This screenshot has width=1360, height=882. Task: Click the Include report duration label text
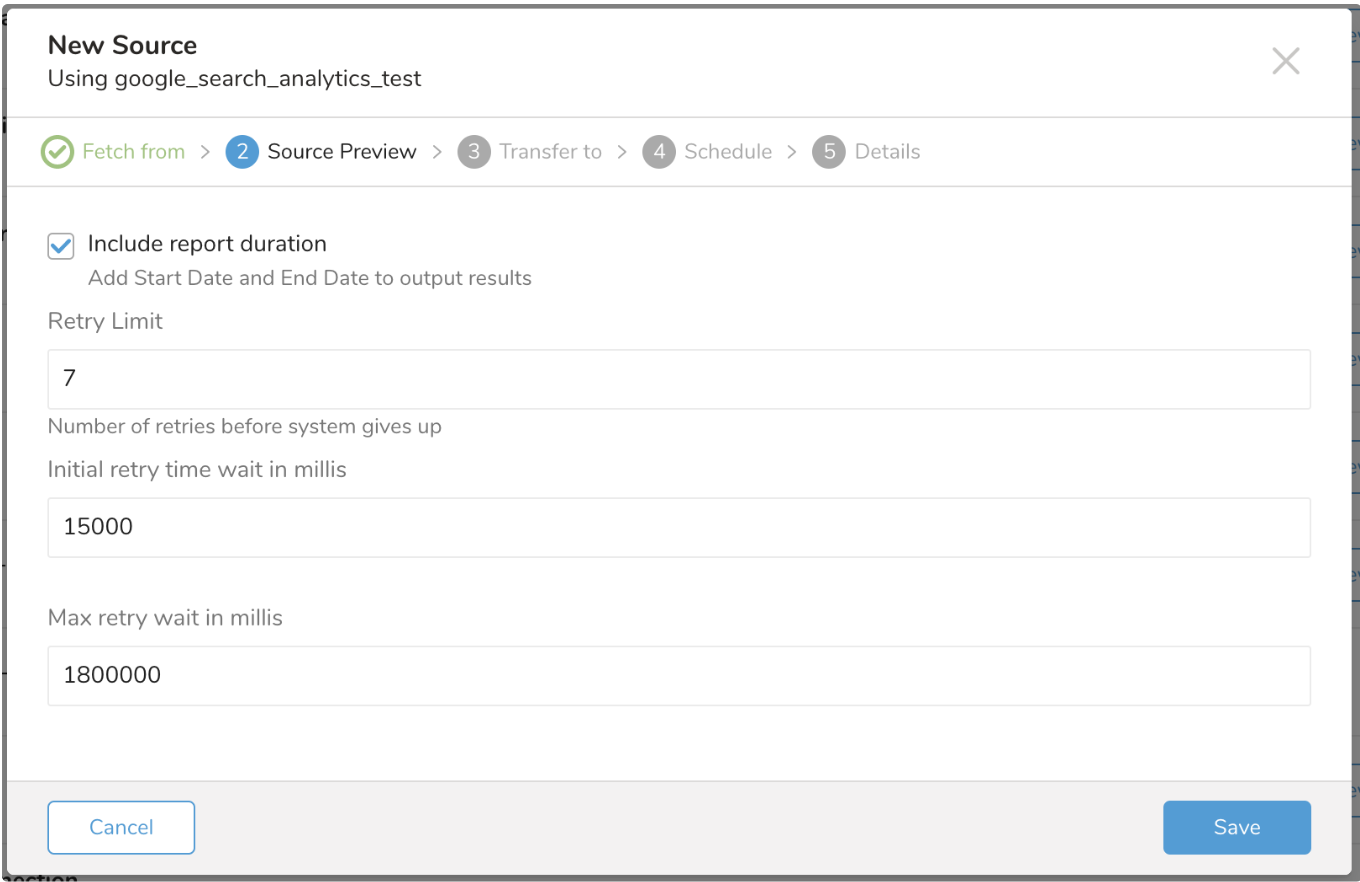point(207,244)
